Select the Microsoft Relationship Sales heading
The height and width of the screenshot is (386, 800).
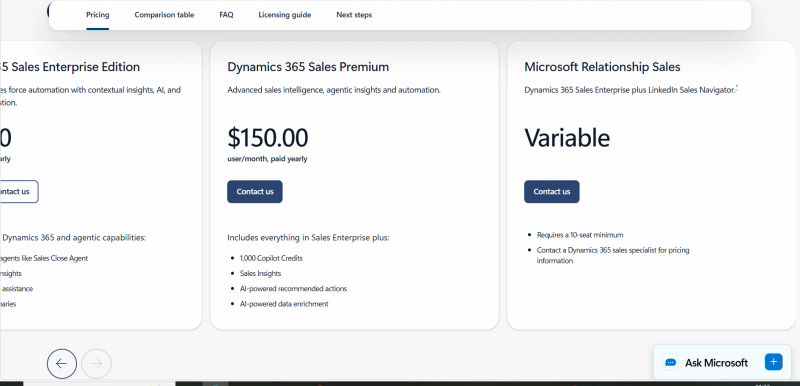coord(602,67)
